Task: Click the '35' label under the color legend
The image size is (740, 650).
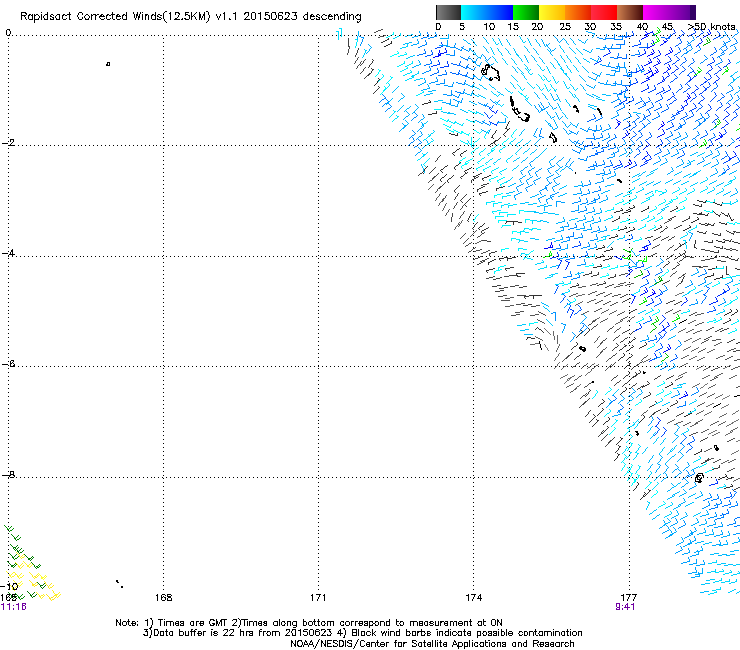Action: coord(616,27)
